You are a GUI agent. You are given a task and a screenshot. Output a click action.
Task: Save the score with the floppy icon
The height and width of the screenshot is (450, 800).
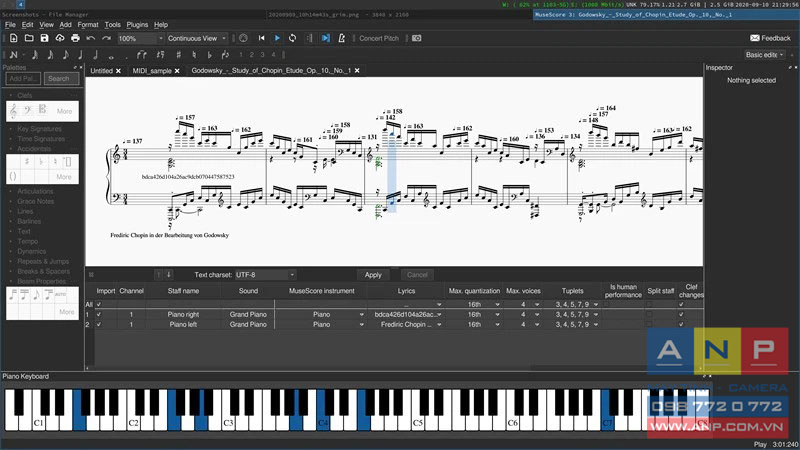coord(44,38)
